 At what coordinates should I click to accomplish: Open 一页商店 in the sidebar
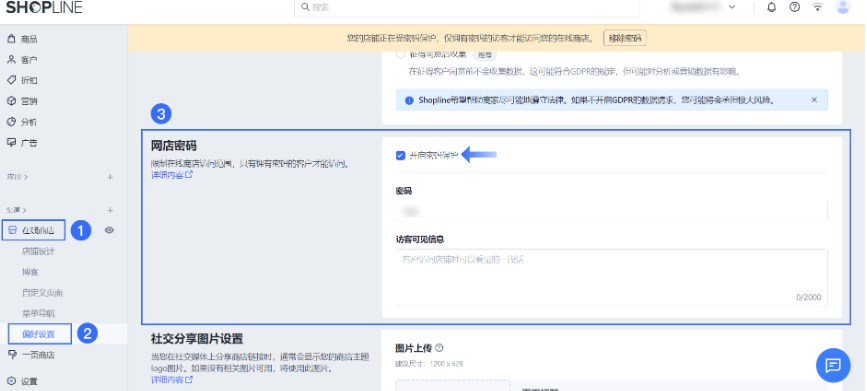tap(31, 355)
